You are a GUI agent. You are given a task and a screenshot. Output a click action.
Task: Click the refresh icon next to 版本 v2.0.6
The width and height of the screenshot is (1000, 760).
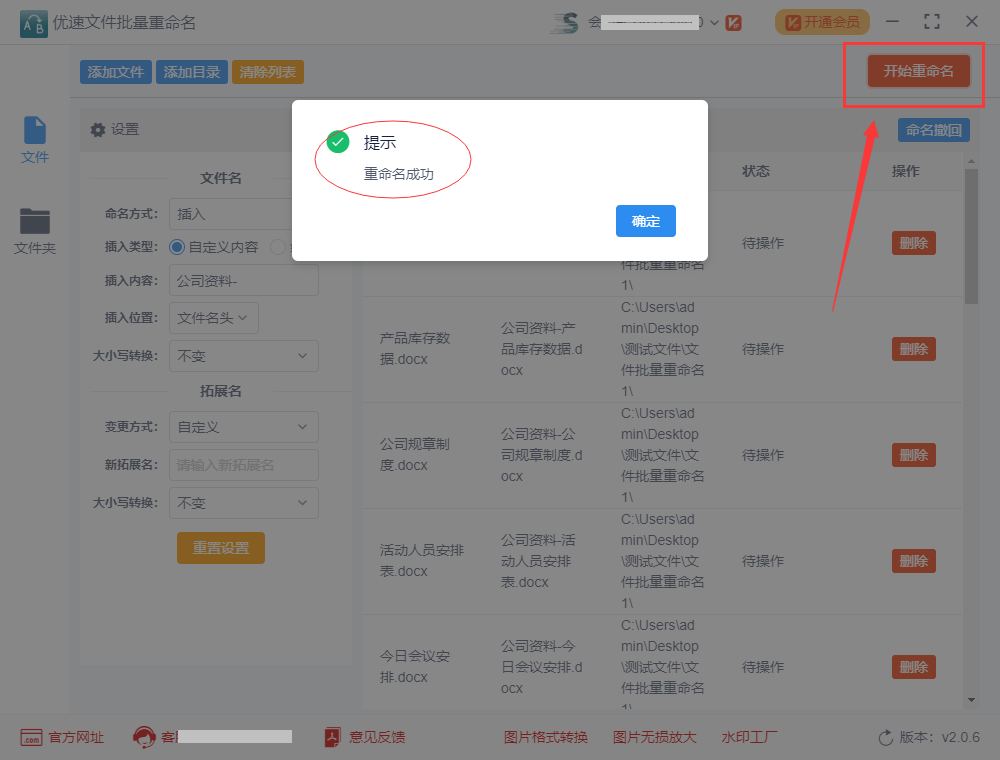pos(884,737)
